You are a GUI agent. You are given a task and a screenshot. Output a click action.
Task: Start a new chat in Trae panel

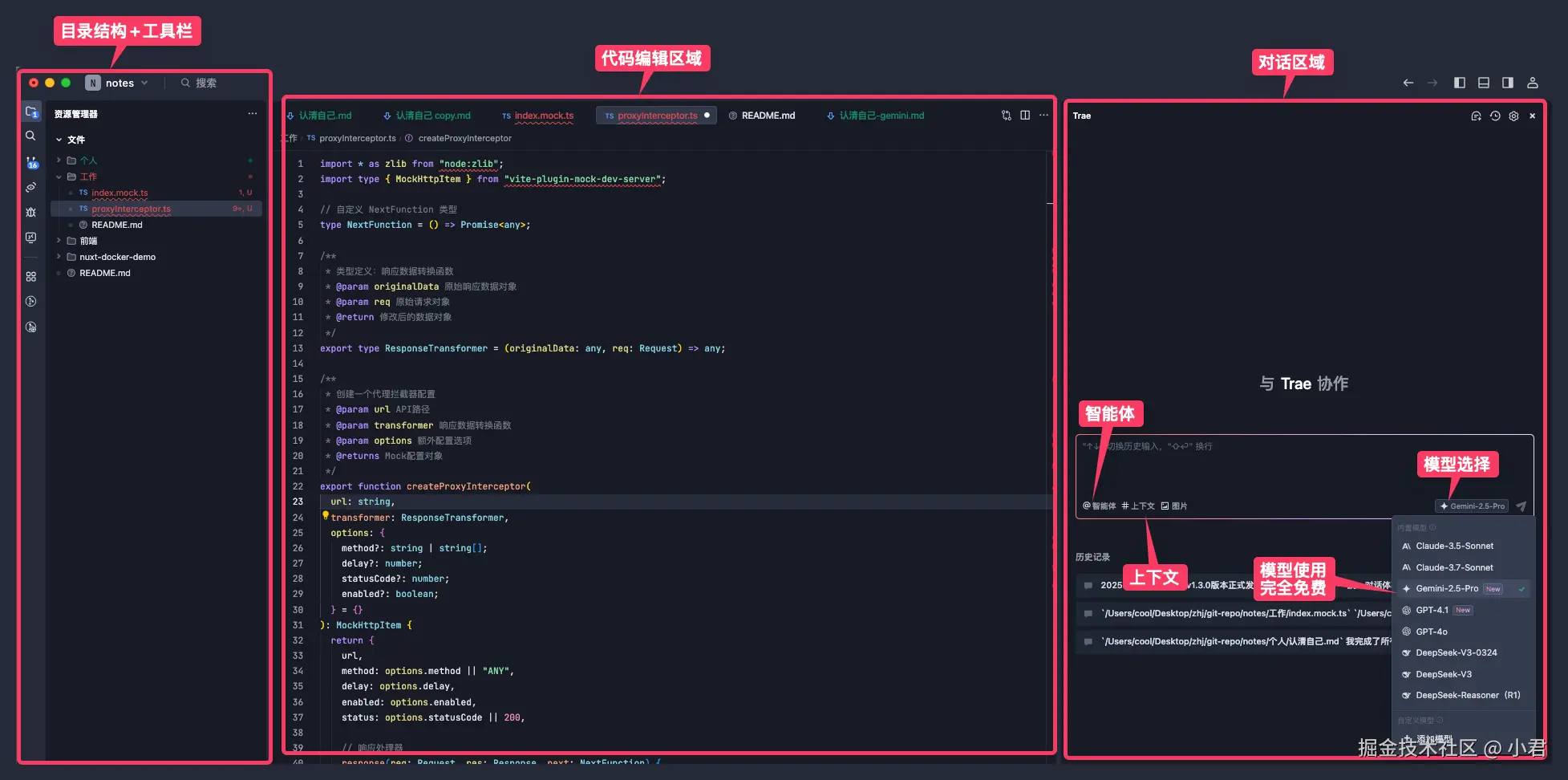pyautogui.click(x=1476, y=116)
